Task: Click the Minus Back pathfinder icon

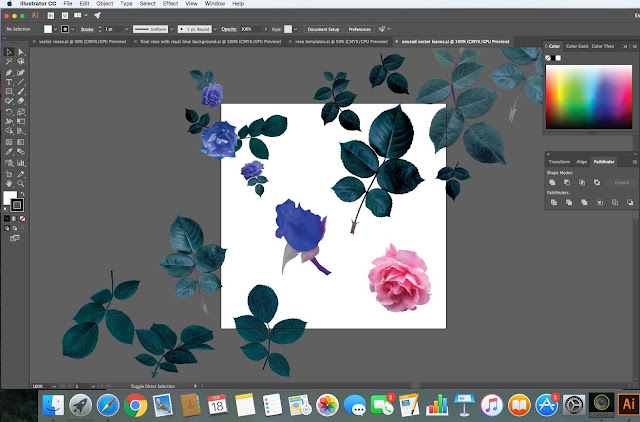Action: pyautogui.click(x=630, y=202)
